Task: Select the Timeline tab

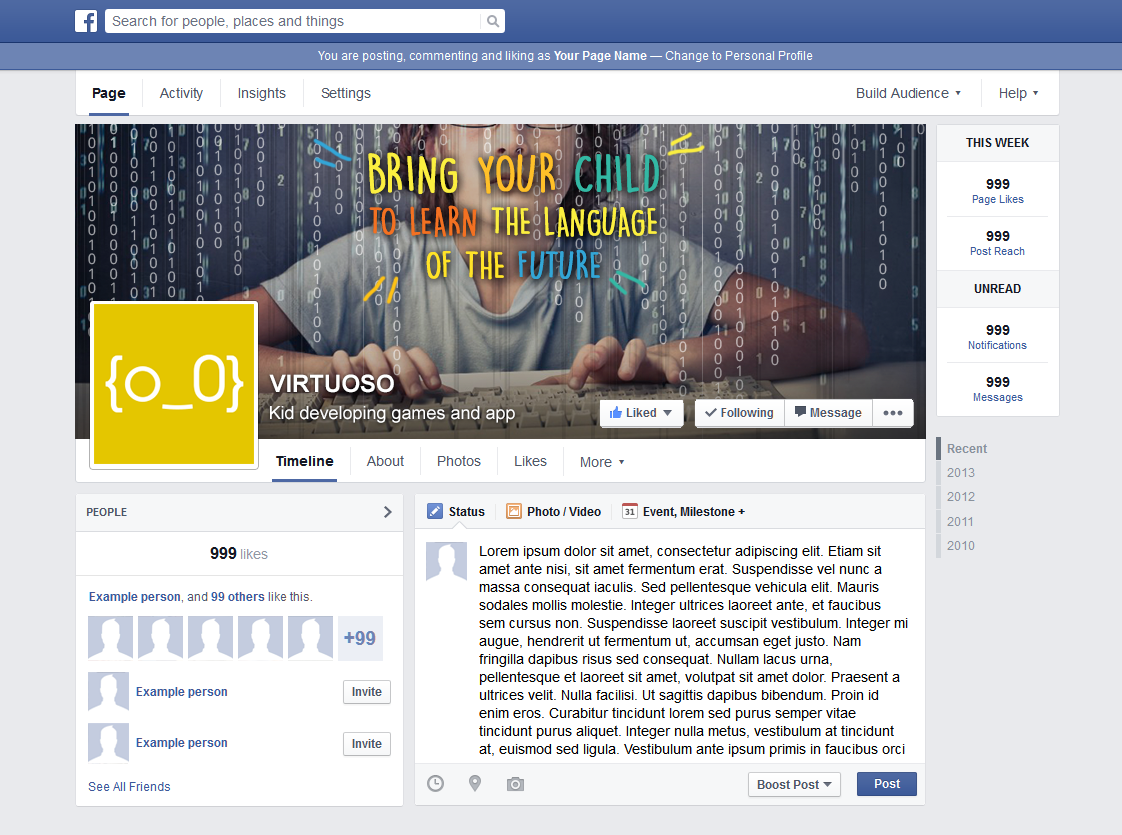Action: point(305,462)
